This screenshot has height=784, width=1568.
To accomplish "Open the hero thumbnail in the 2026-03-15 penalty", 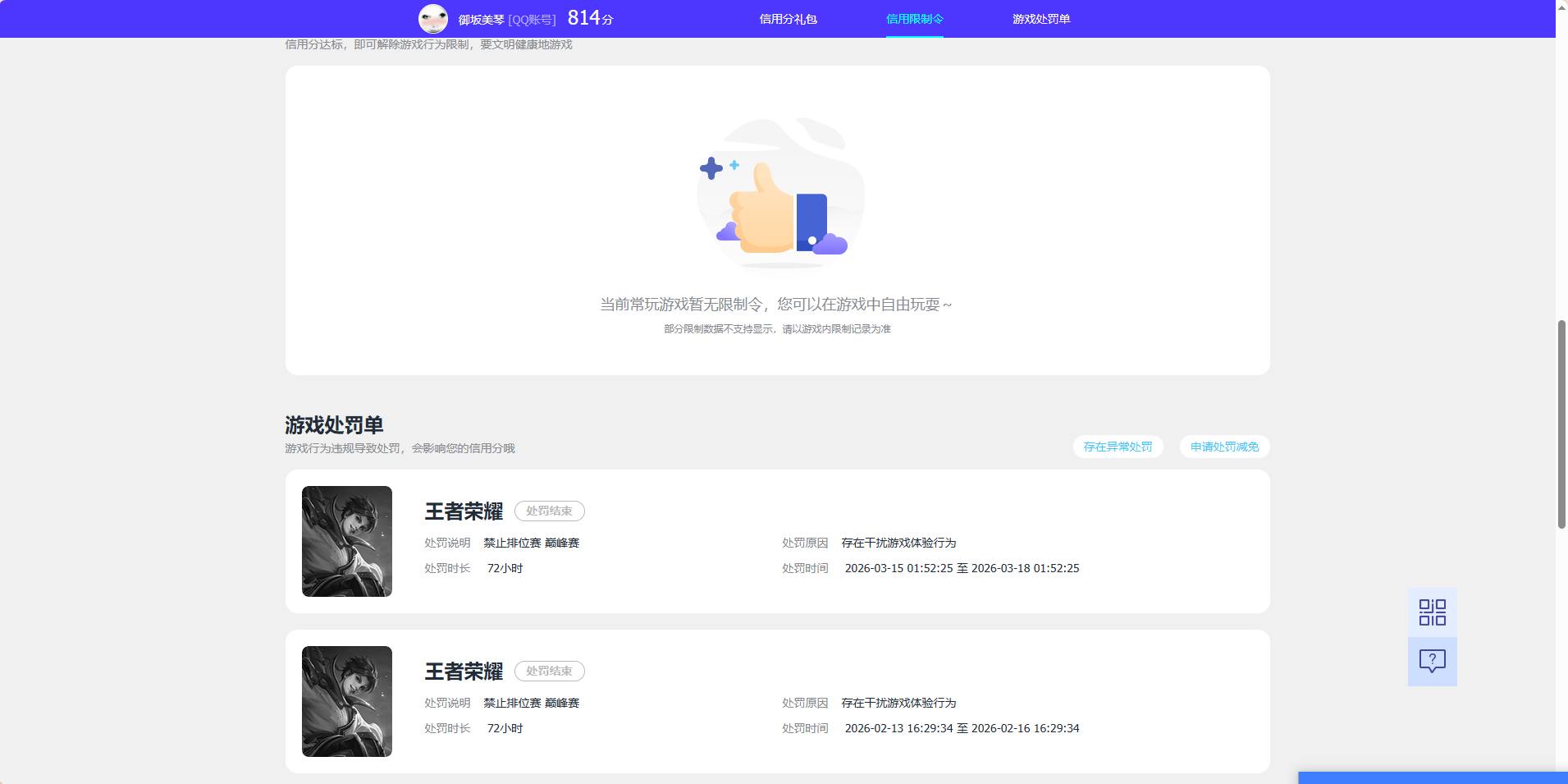I will 347,541.
